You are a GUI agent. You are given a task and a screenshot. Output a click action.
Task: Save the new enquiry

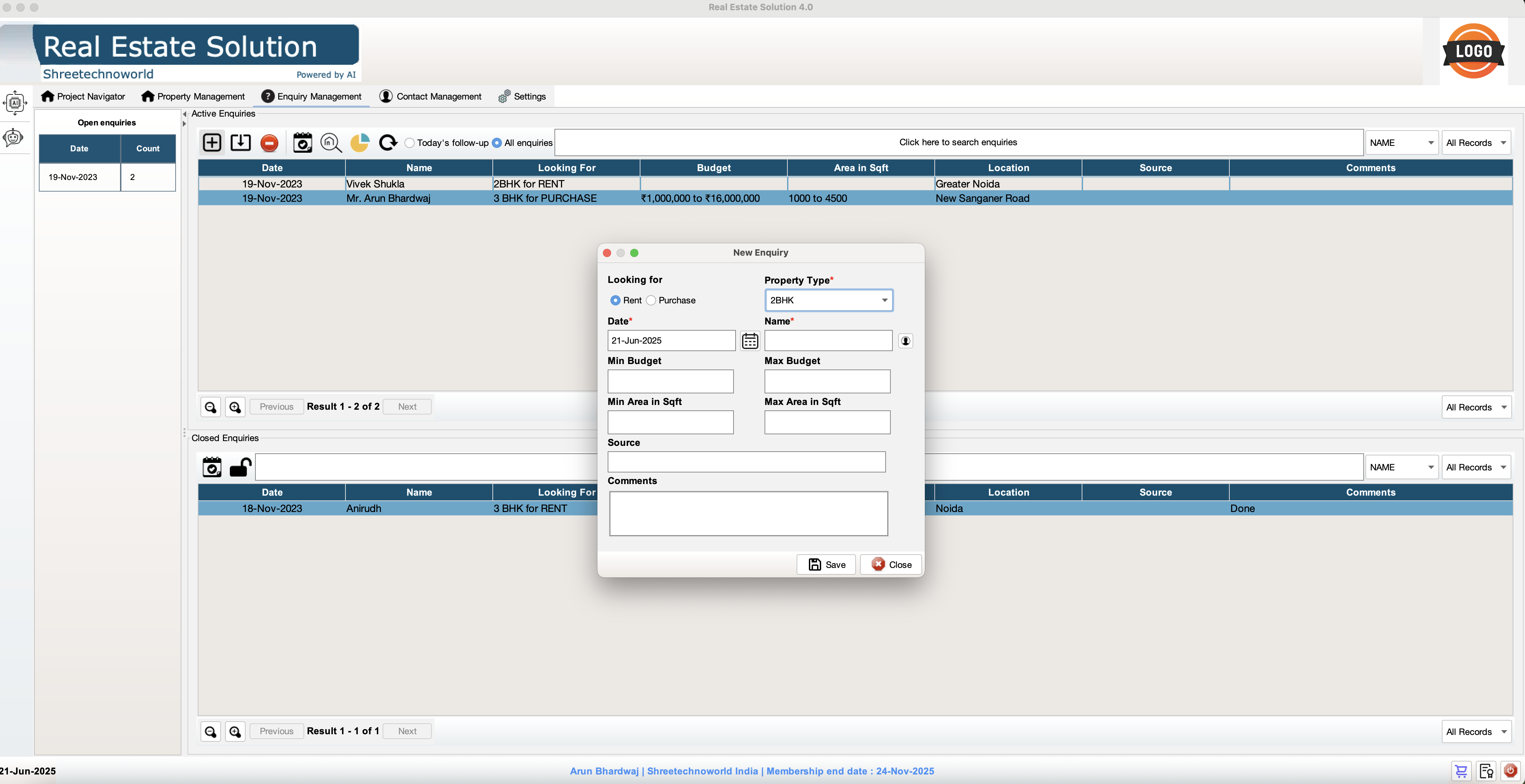(x=826, y=564)
